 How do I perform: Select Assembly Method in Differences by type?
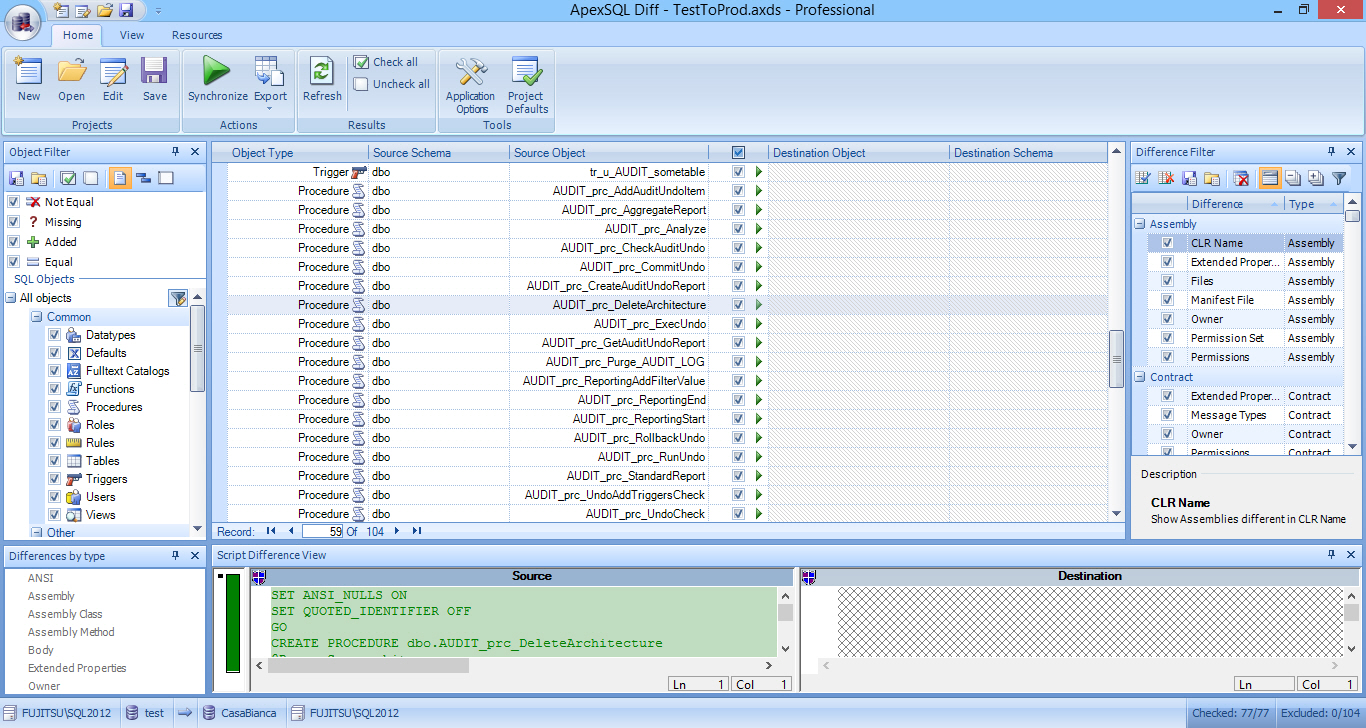pos(71,632)
